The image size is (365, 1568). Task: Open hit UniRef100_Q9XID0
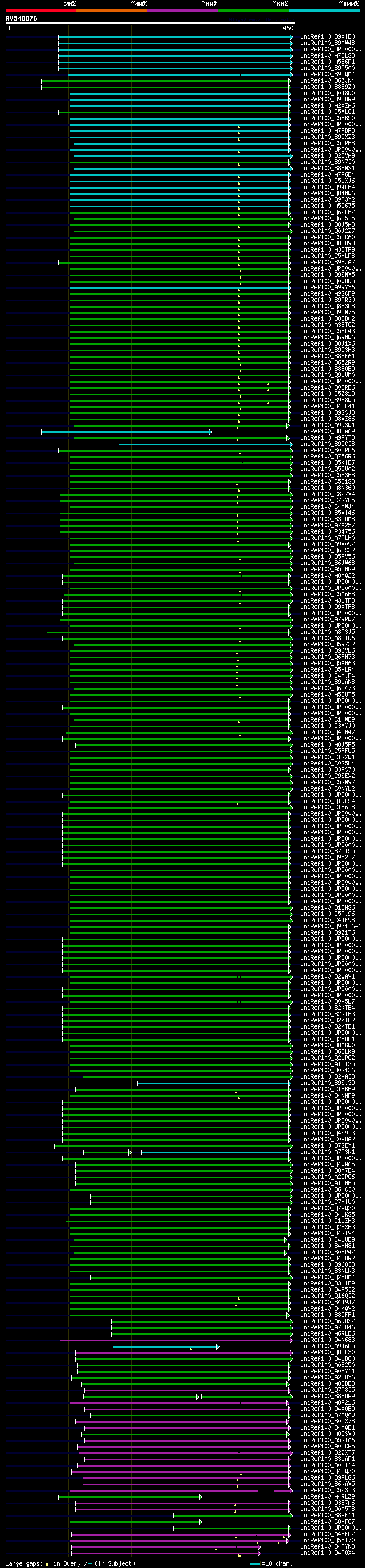click(x=327, y=36)
